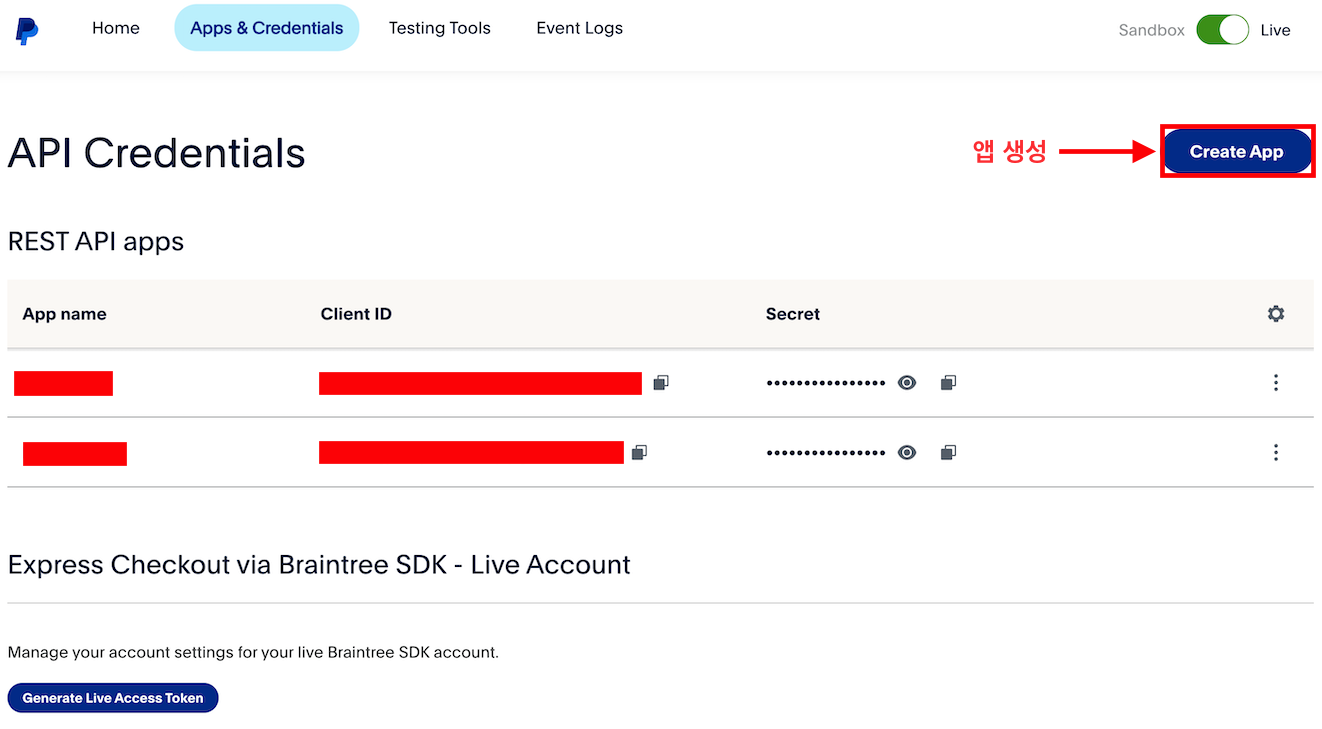Open table settings gear icon
Screen dimensions: 1322x729
coord(1276,314)
